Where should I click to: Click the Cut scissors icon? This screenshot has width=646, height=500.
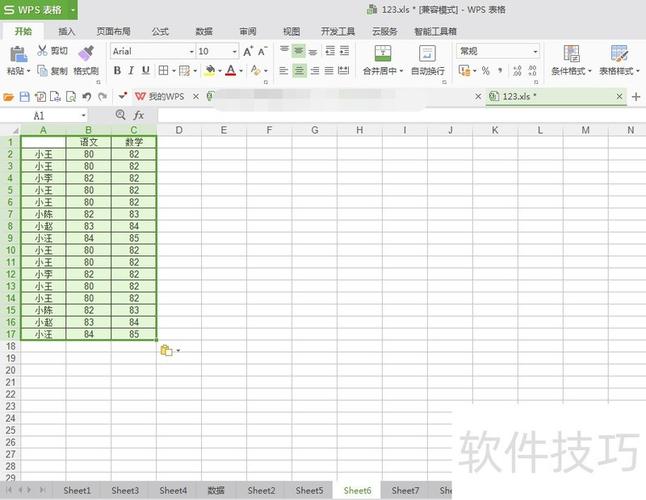tap(42, 51)
